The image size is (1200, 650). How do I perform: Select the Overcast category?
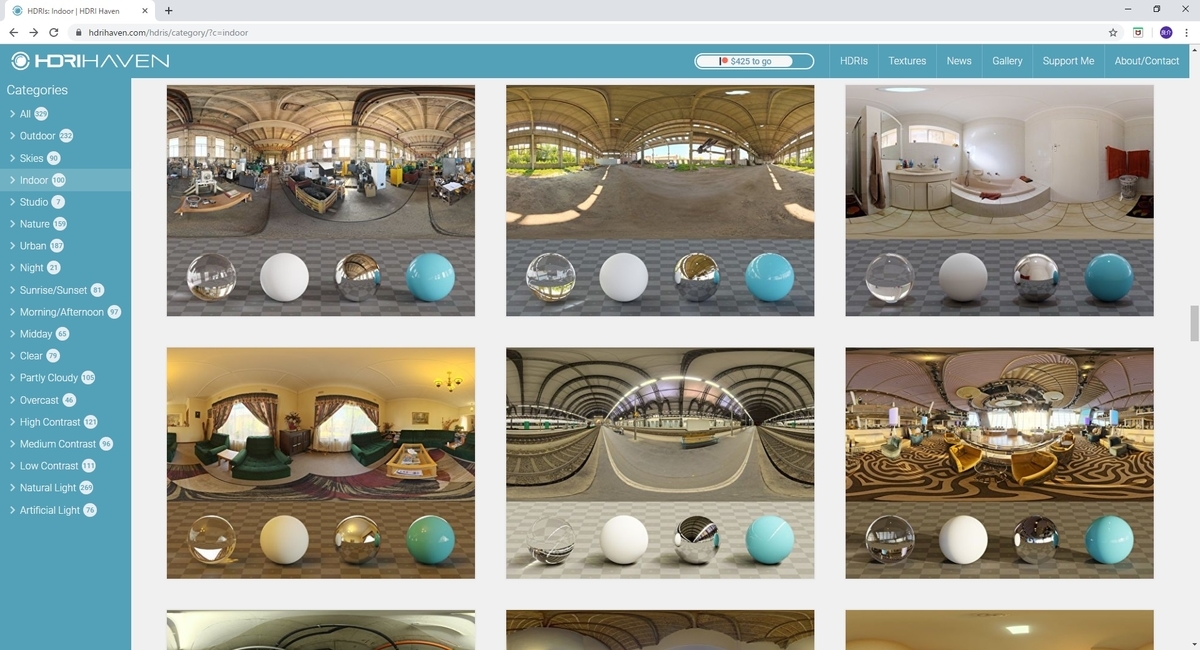(x=65, y=400)
